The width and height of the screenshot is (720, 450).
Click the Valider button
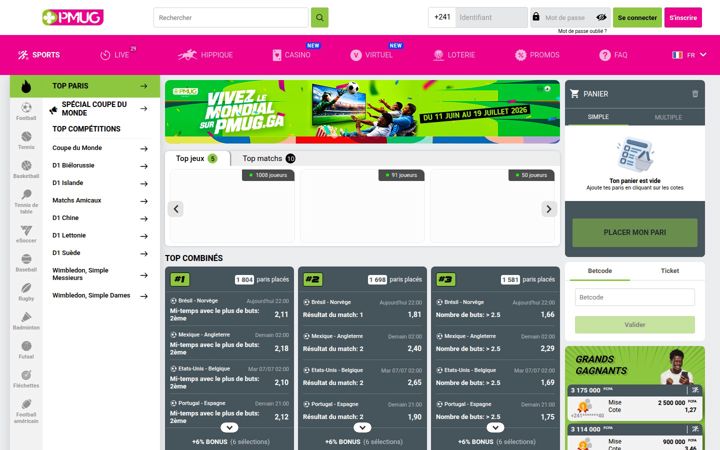pos(635,325)
